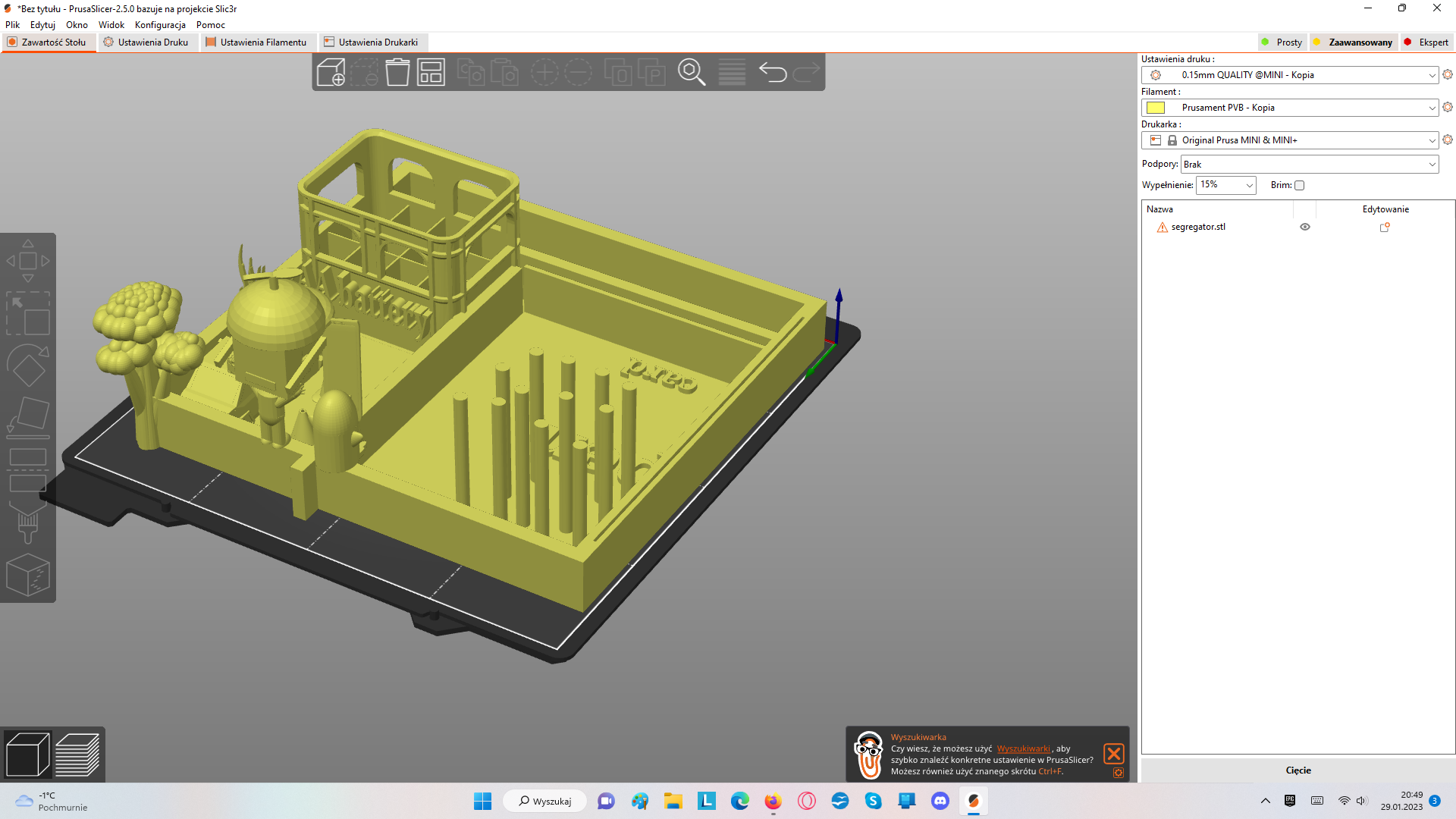Follow the Wyszukiwarki link in the tip
The width and height of the screenshot is (1456, 819).
tap(1024, 749)
